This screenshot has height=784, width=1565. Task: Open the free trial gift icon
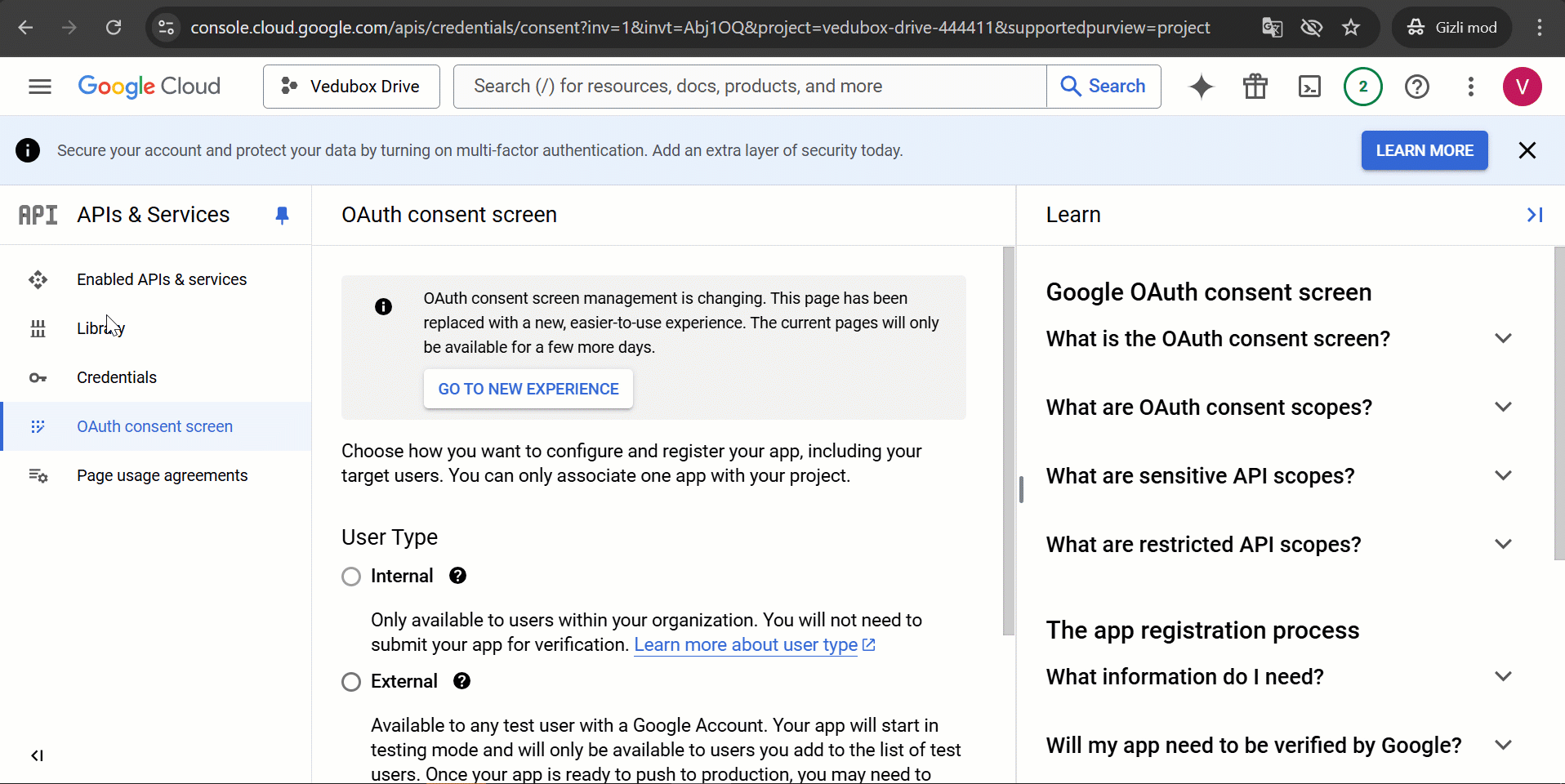tap(1255, 87)
